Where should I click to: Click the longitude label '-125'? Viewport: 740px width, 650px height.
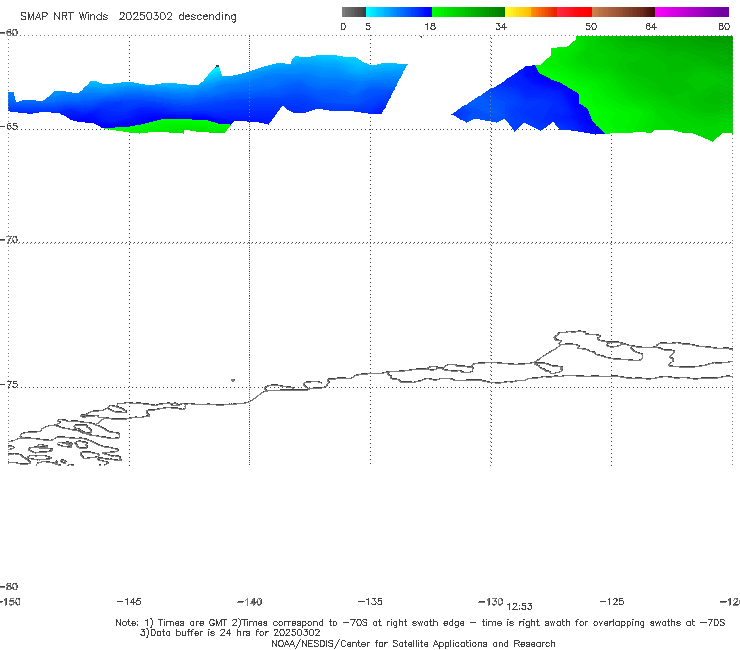[x=612, y=602]
